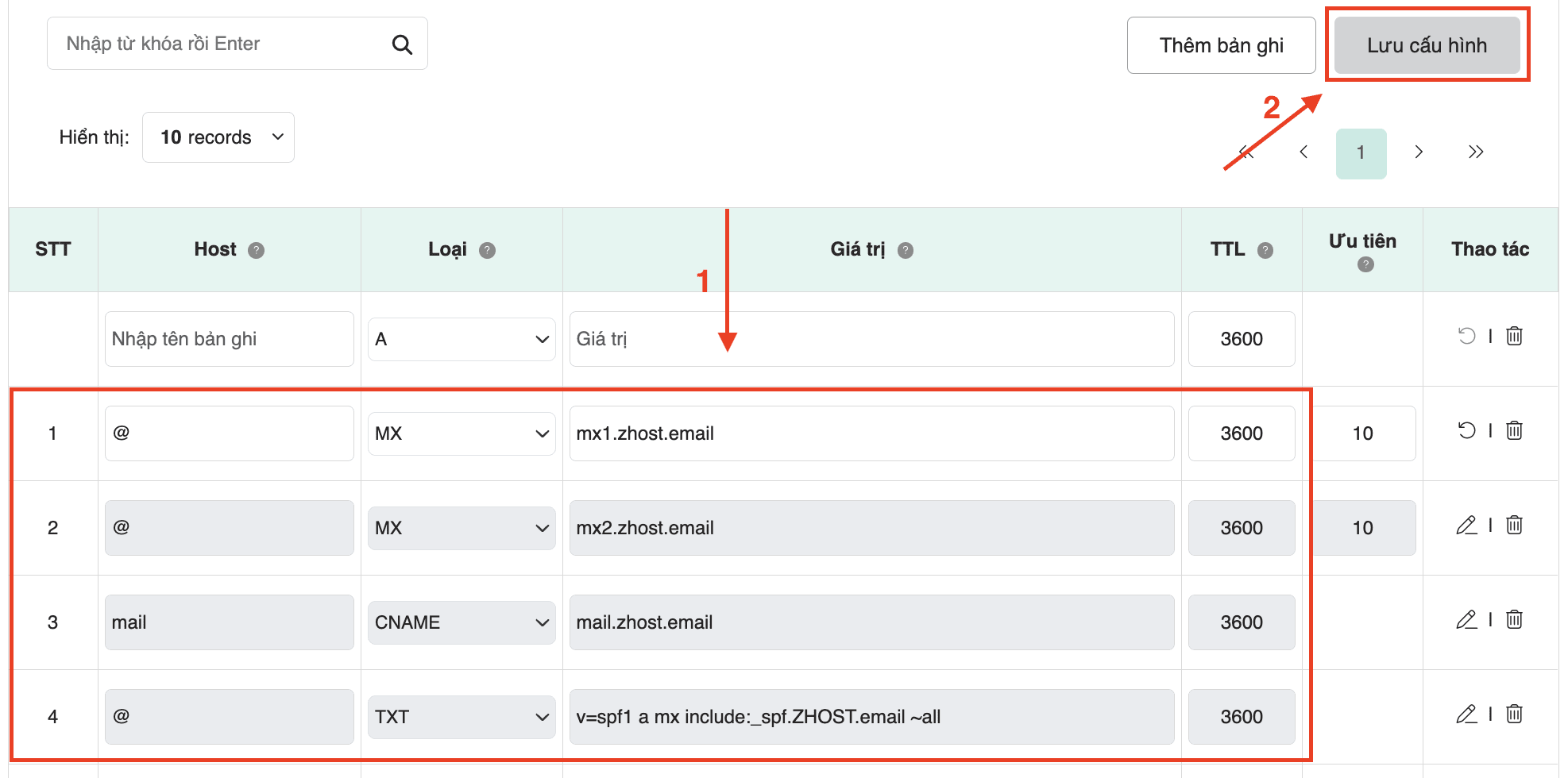Click the help icon next to Host header
Image resolution: width=1568 pixels, height=778 pixels.
pos(256,249)
